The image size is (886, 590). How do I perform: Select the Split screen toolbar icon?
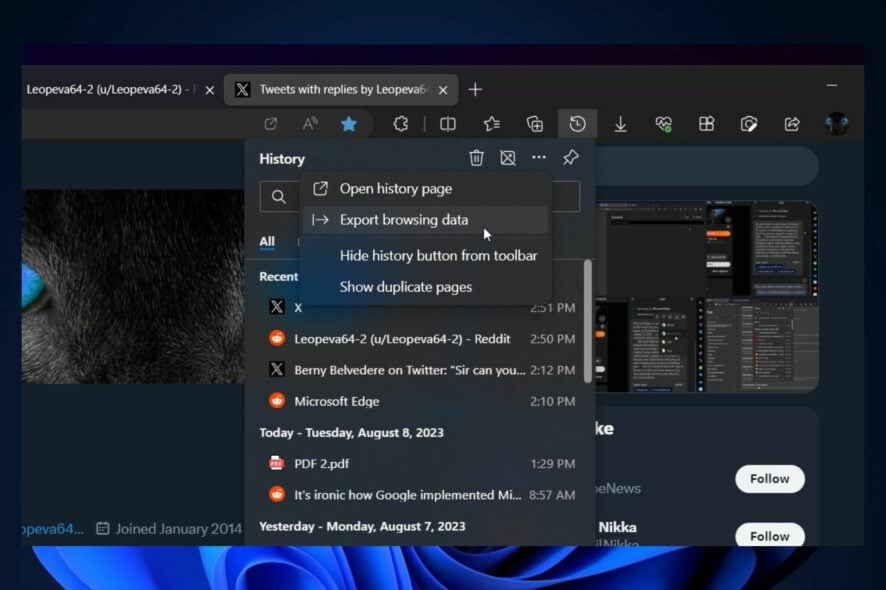448,123
